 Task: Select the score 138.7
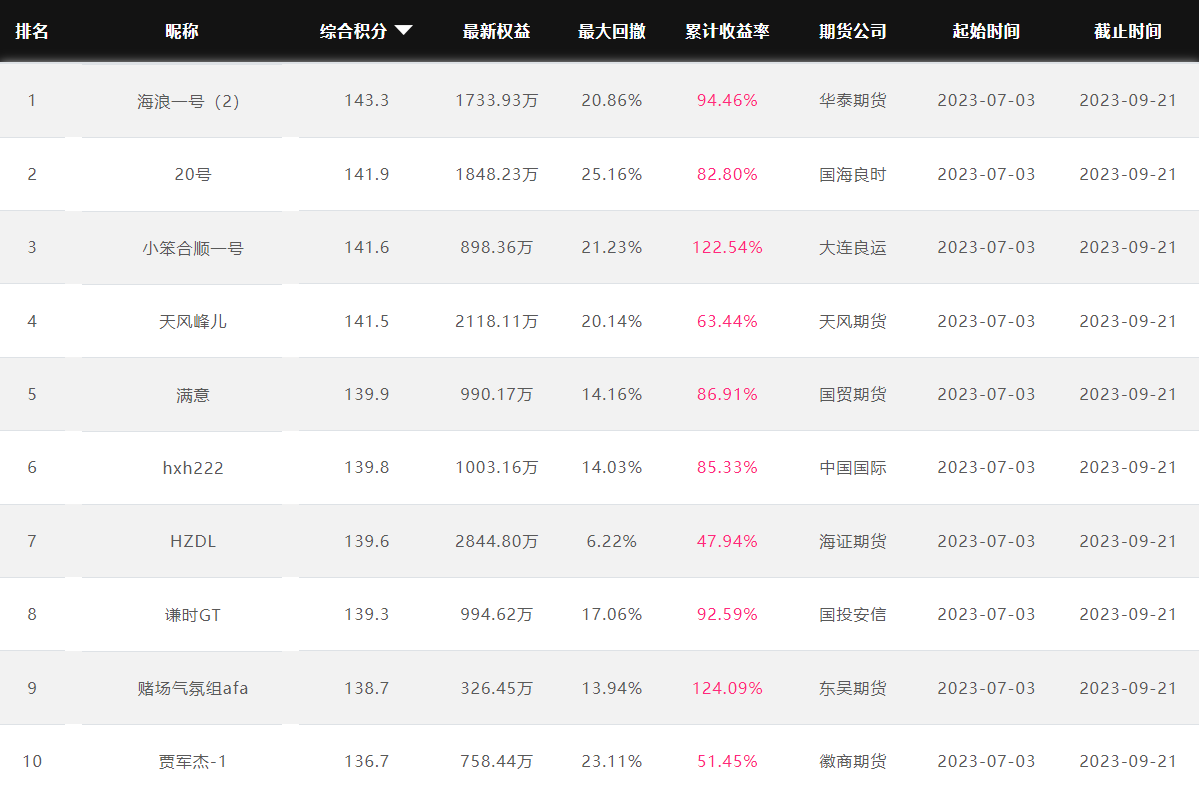click(366, 688)
